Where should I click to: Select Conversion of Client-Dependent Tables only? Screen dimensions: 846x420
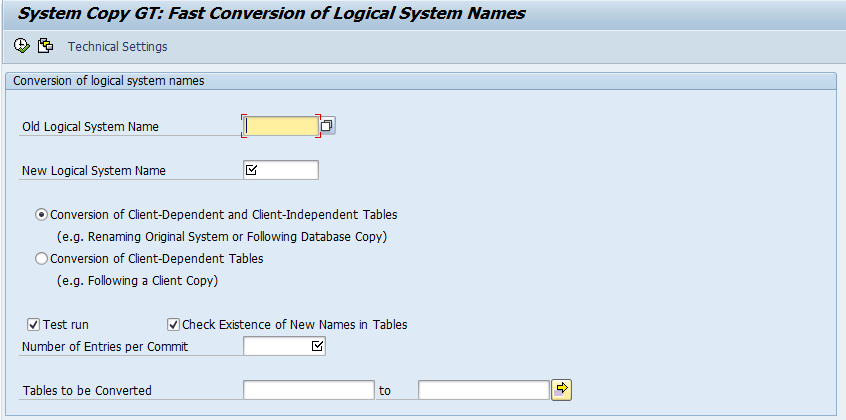pos(41,258)
